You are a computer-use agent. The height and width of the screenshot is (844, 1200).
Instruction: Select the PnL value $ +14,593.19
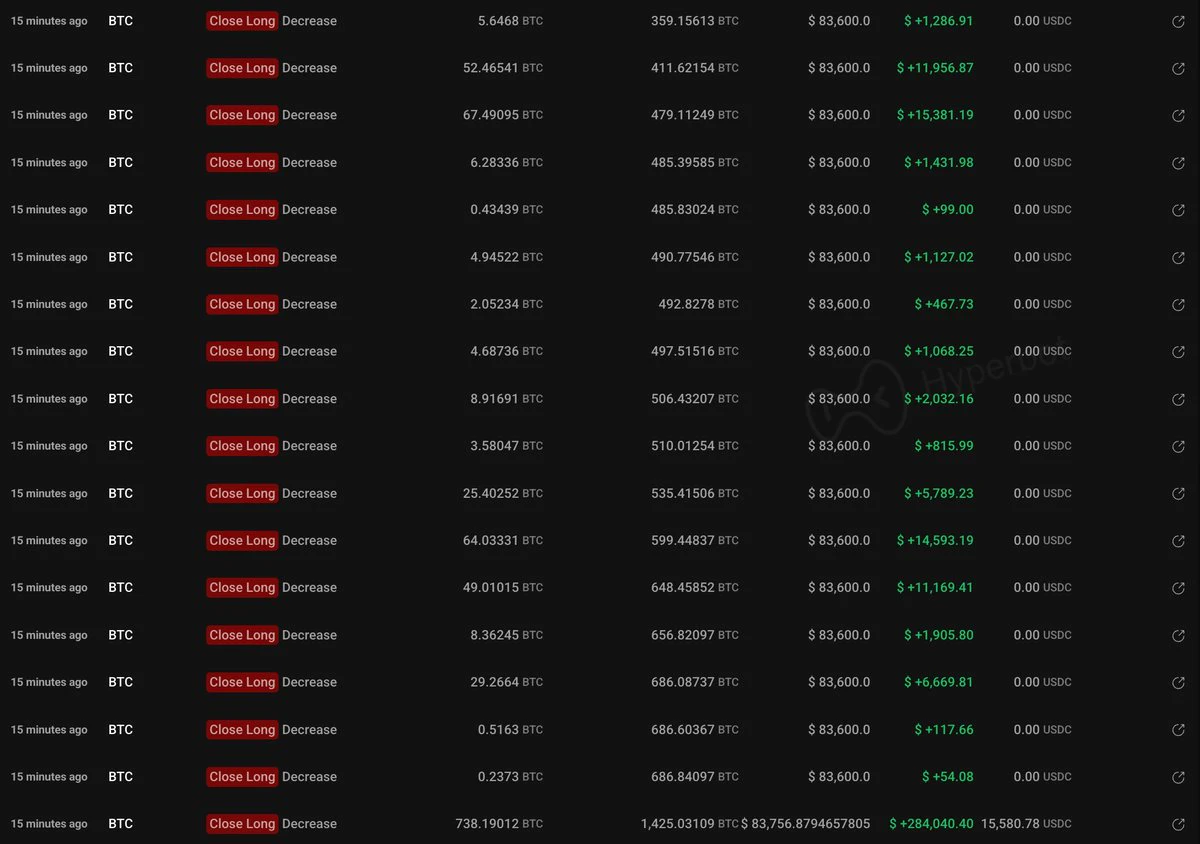pyautogui.click(x=935, y=541)
